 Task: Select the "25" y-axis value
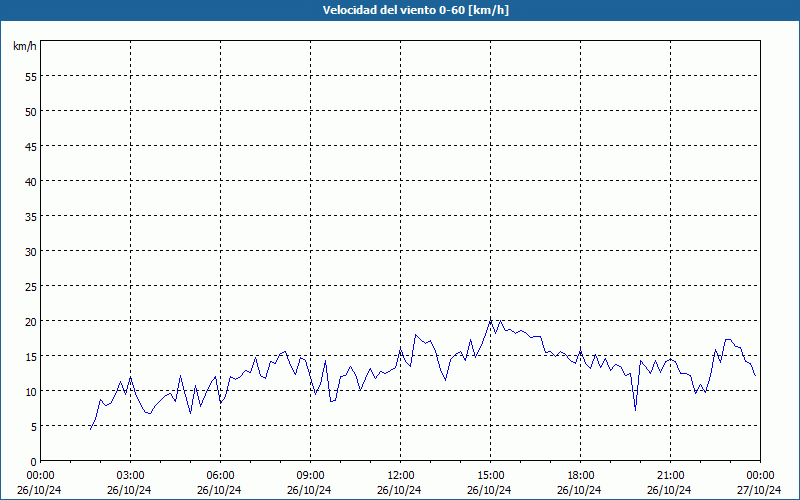(x=31, y=286)
